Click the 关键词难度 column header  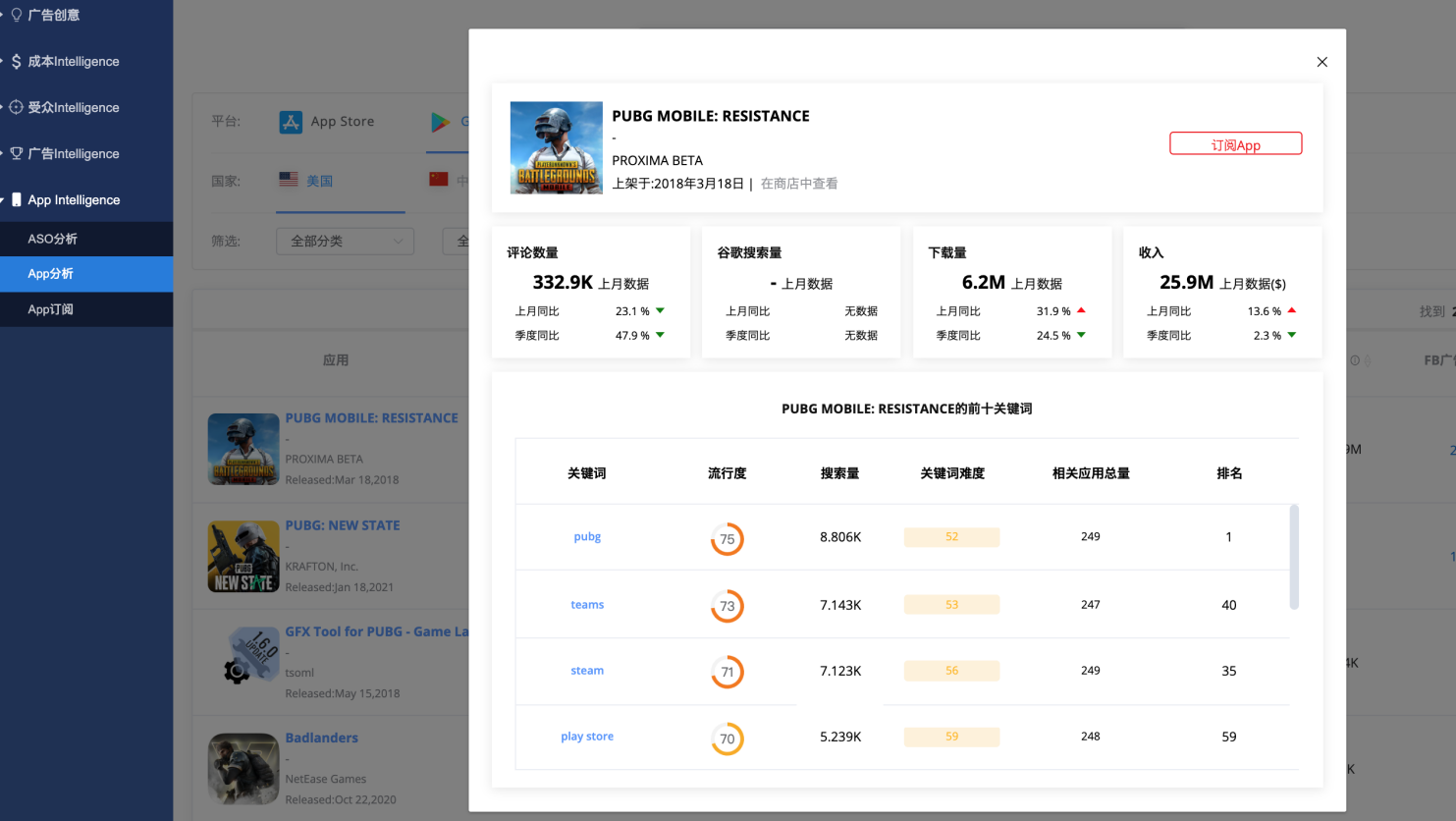click(951, 473)
